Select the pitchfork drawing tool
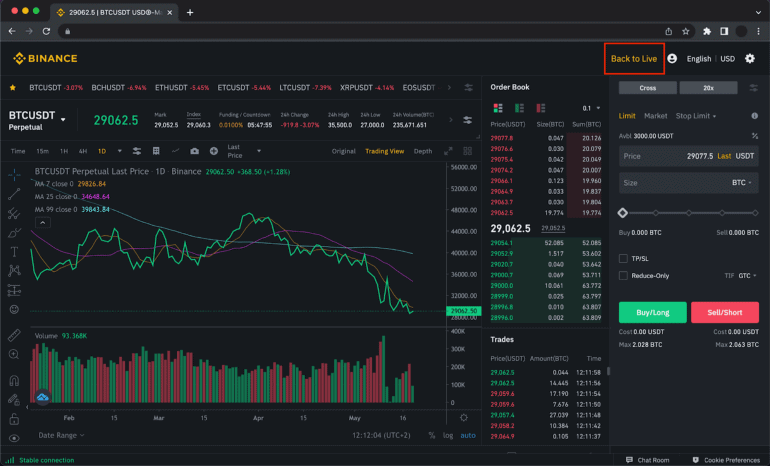This screenshot has width=770, height=466. [14, 213]
